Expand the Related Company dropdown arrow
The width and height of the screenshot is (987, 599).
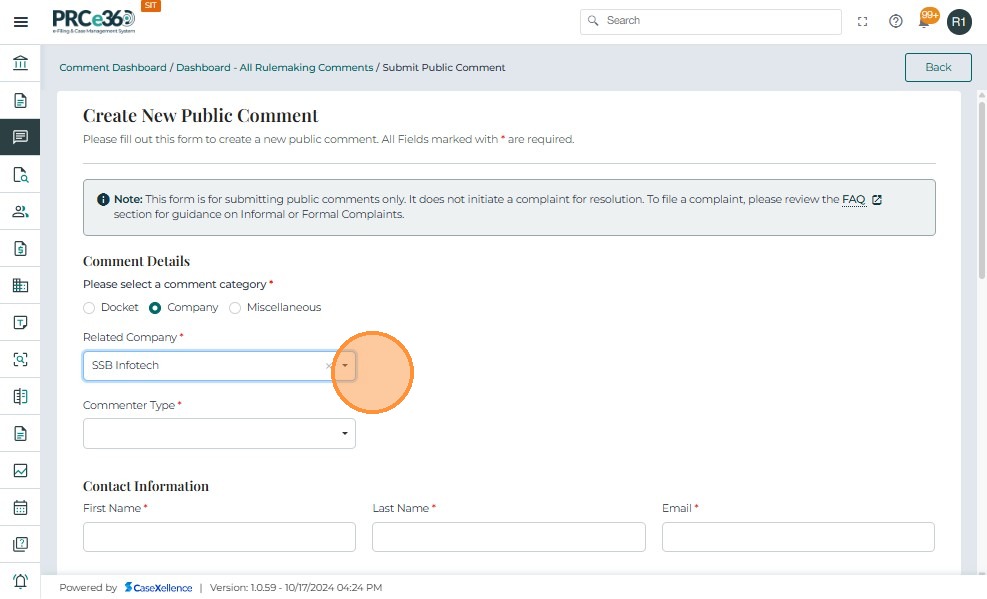pos(344,366)
